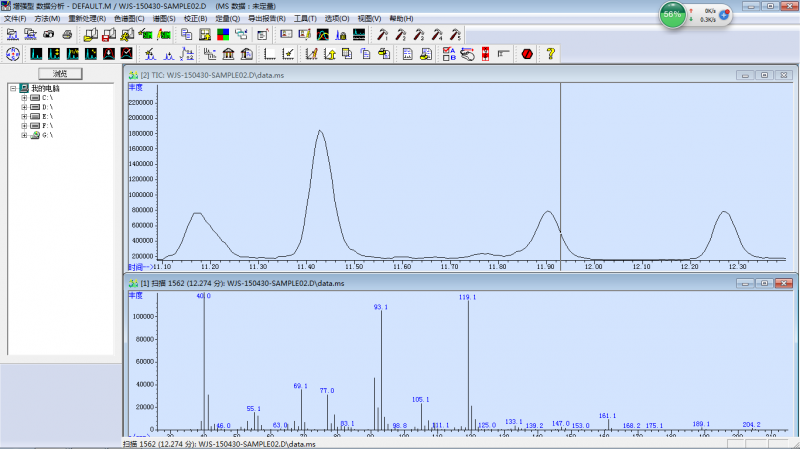This screenshot has height=449, width=800.
Task: Collapse the 我的电脑 root node
Action: (13, 89)
